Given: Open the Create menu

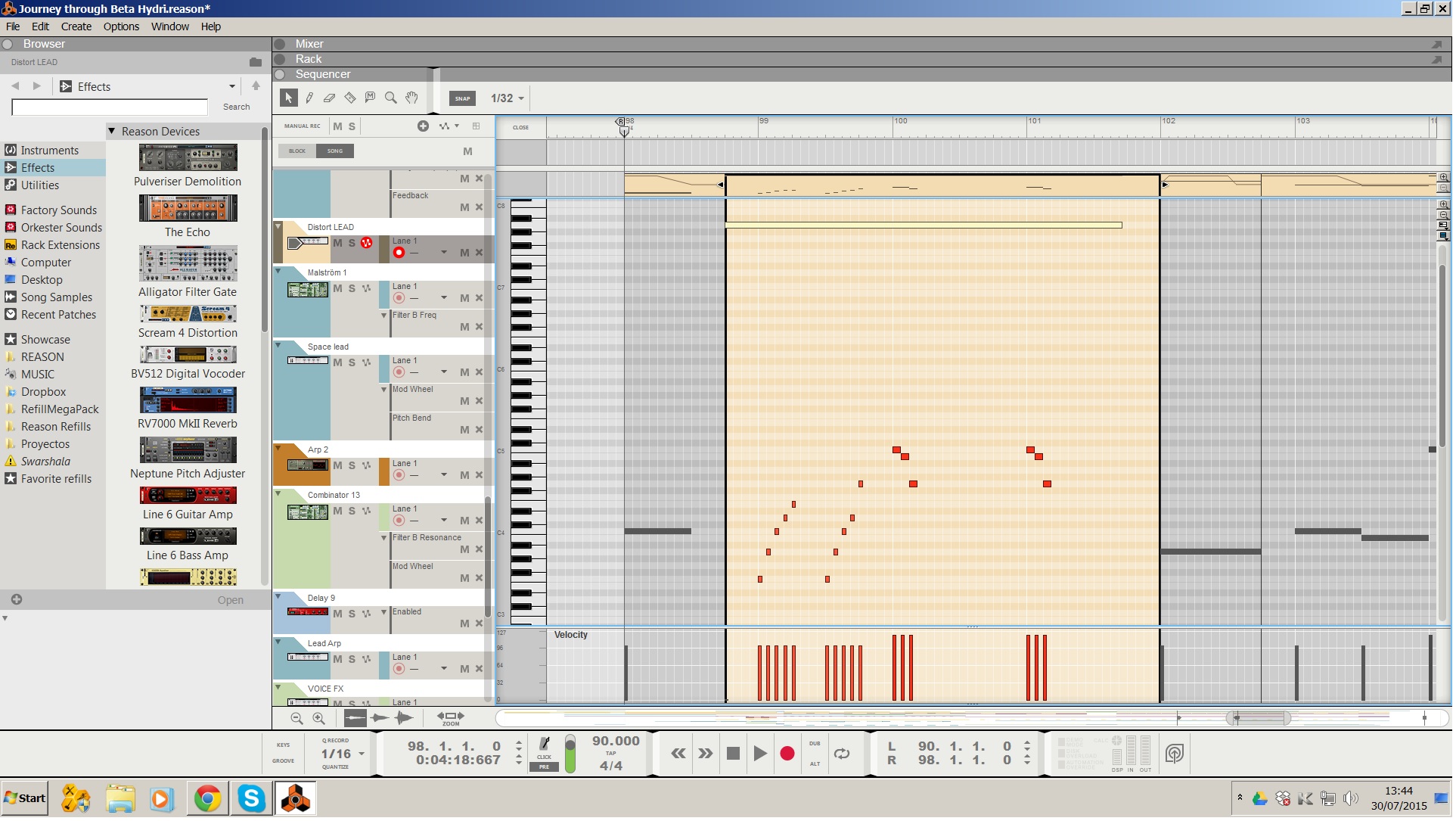Looking at the screenshot, I should click(x=76, y=26).
